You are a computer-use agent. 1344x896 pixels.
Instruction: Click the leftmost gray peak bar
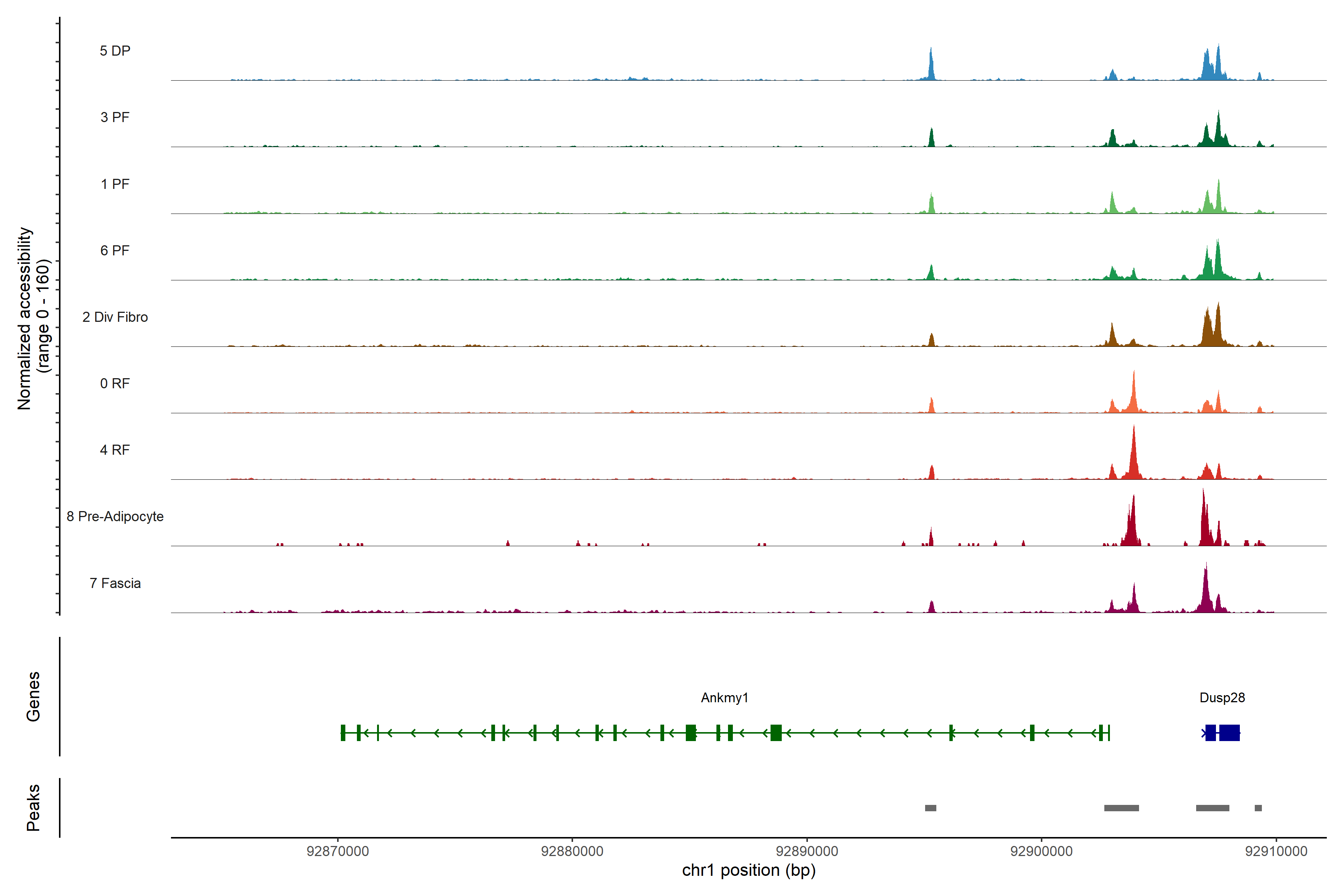930,808
